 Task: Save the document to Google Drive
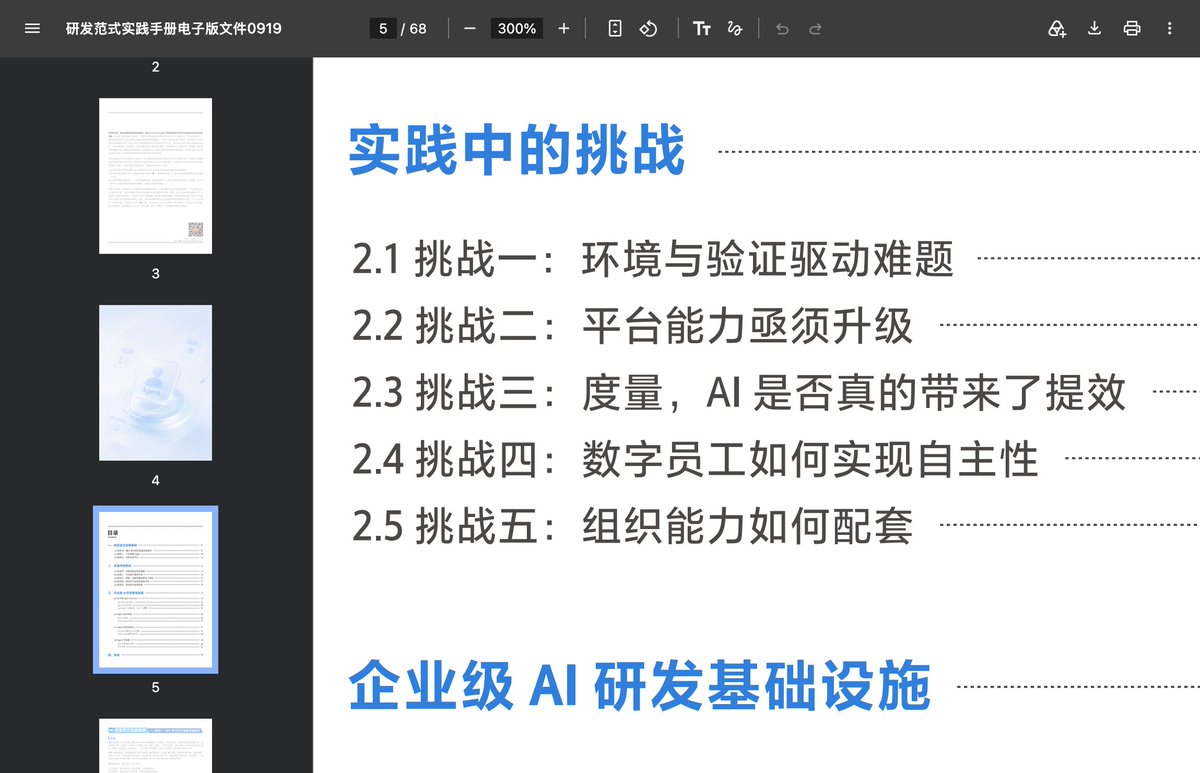coord(1057,28)
